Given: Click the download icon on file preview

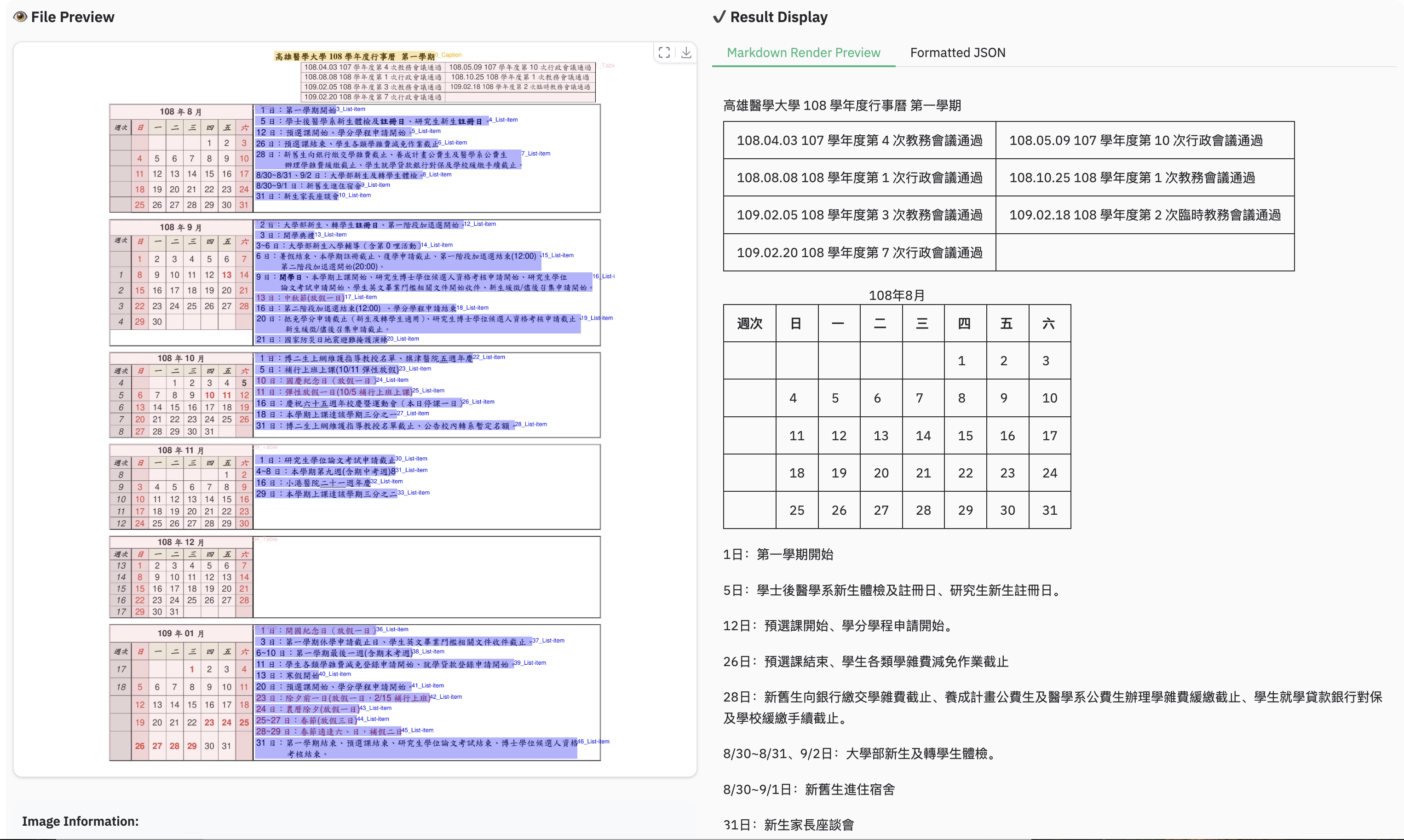Looking at the screenshot, I should pyautogui.click(x=686, y=52).
